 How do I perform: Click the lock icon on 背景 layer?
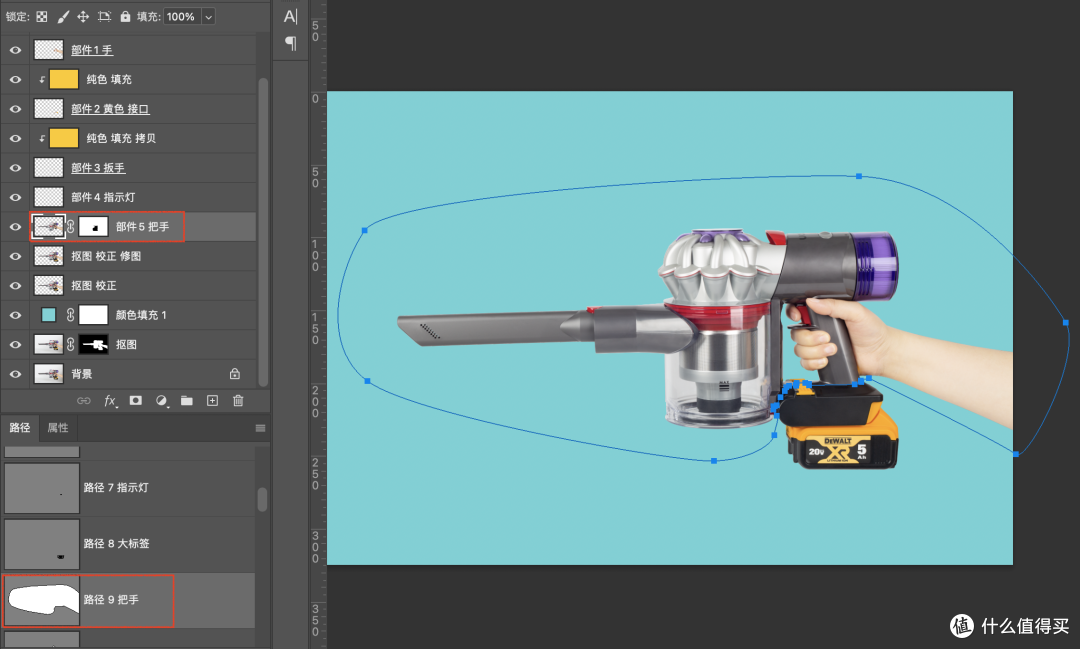click(235, 373)
